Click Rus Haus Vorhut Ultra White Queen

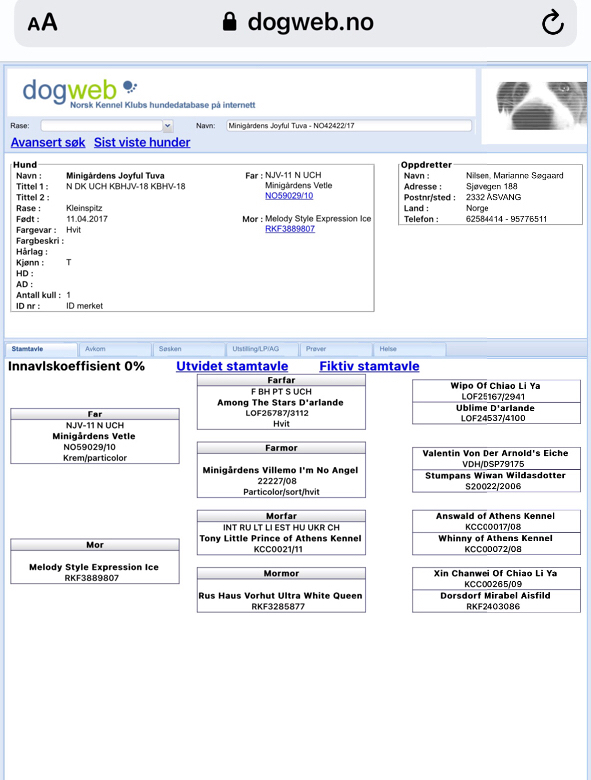click(x=281, y=595)
